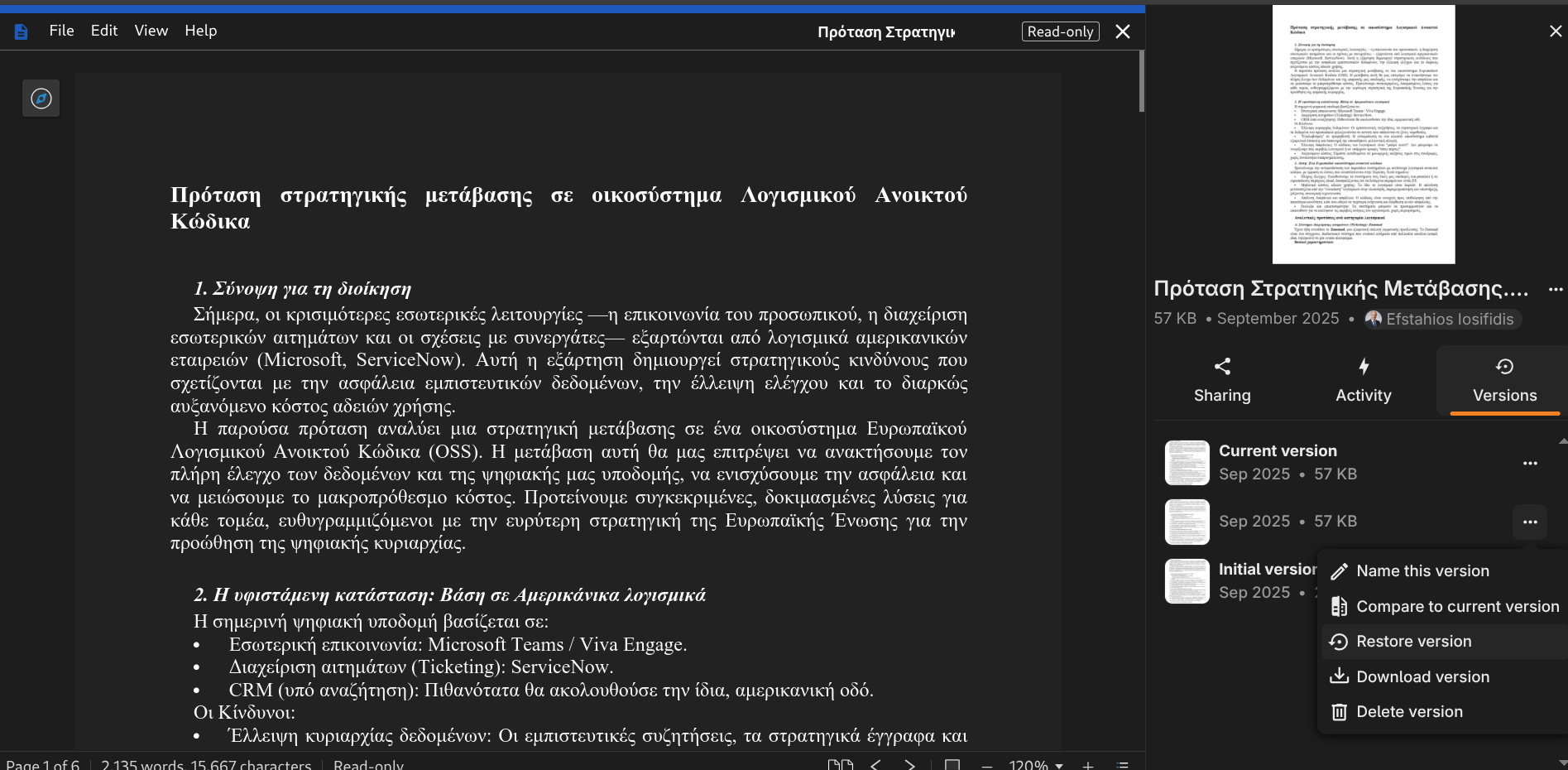Choose Restore version
Image resolution: width=1568 pixels, height=770 pixels.
click(1444, 642)
